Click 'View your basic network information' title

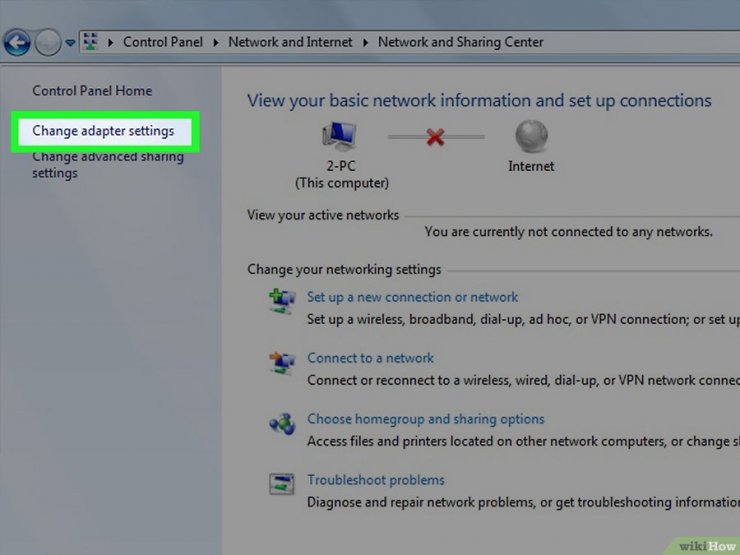479,101
